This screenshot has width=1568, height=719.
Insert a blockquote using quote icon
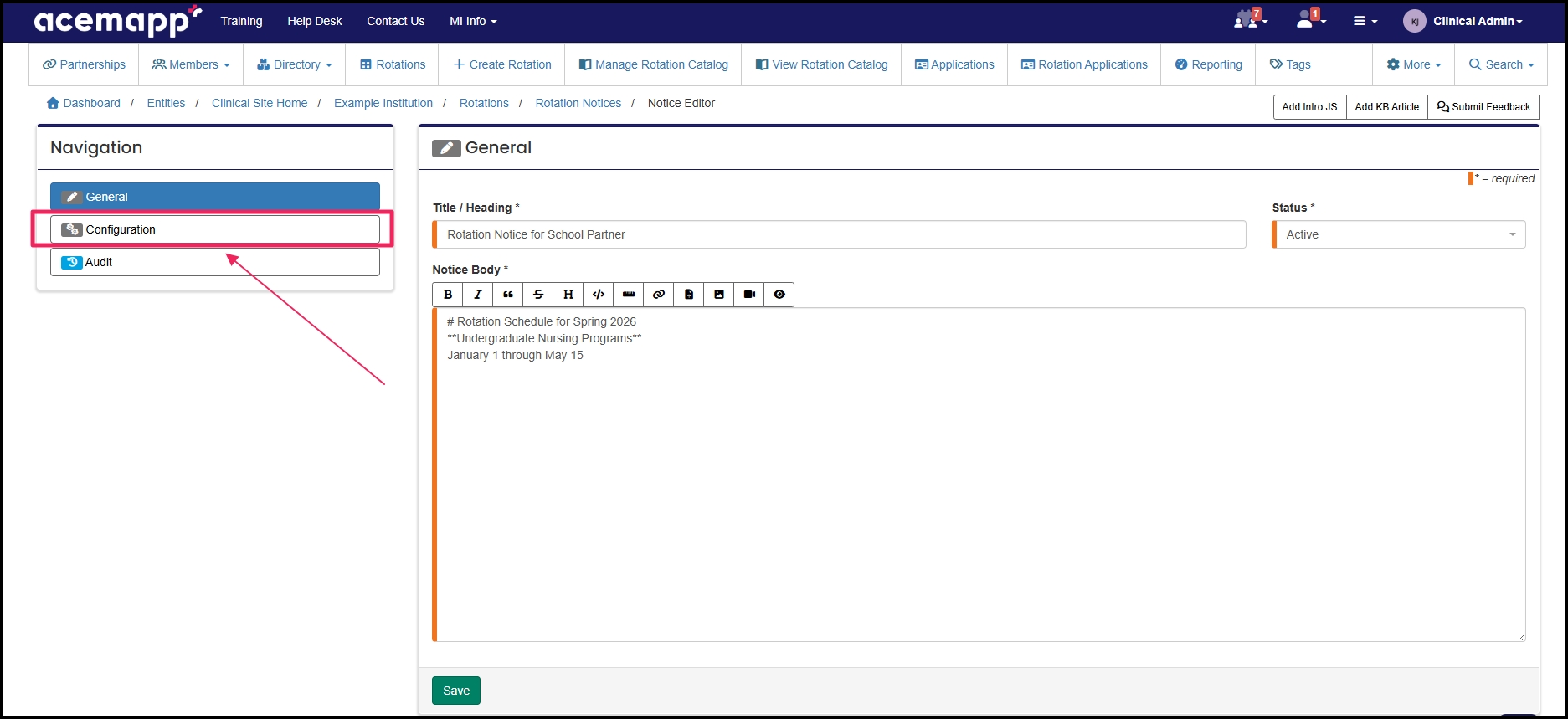pyautogui.click(x=508, y=295)
